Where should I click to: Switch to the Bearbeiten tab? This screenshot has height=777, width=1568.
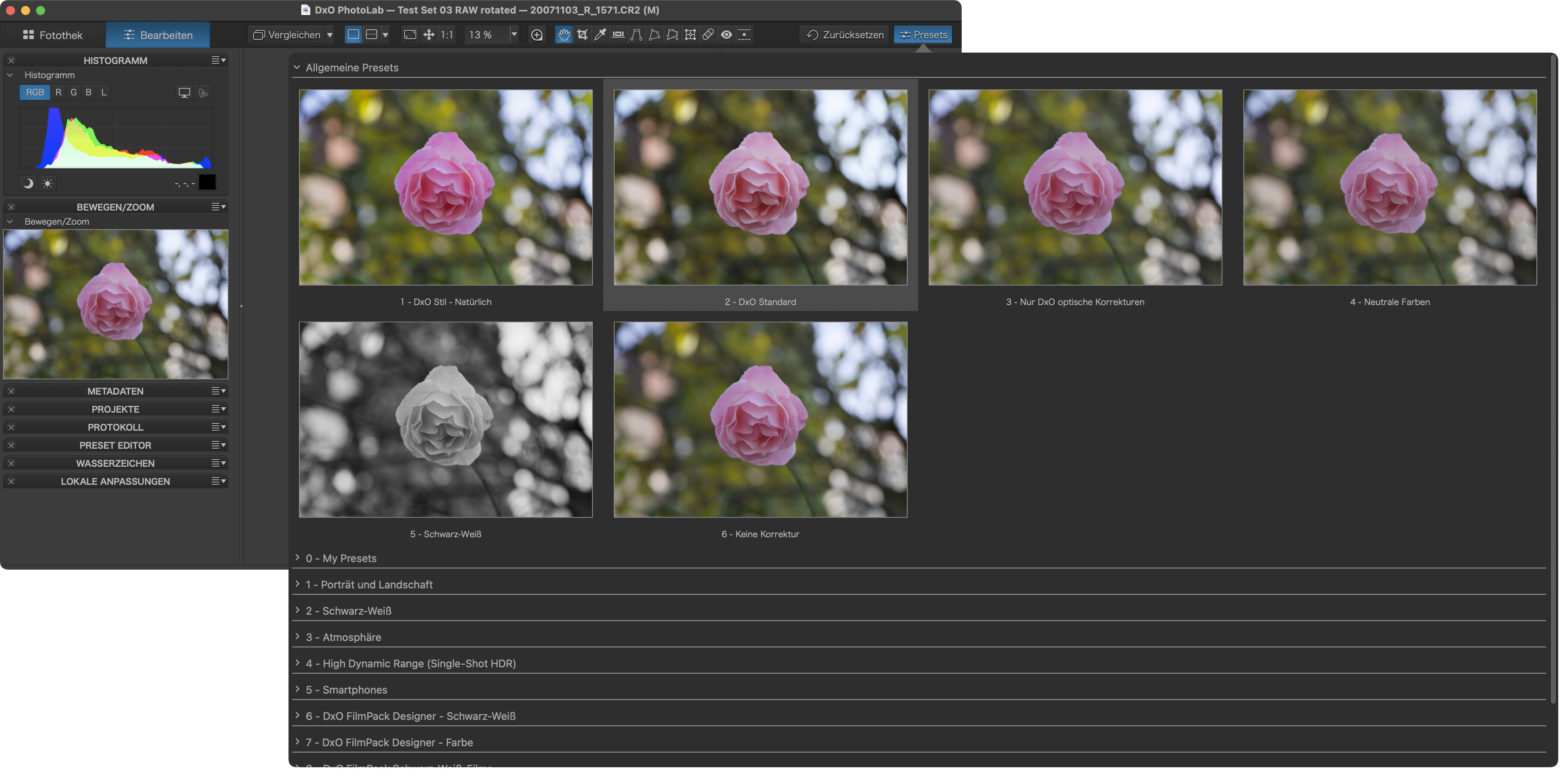158,35
